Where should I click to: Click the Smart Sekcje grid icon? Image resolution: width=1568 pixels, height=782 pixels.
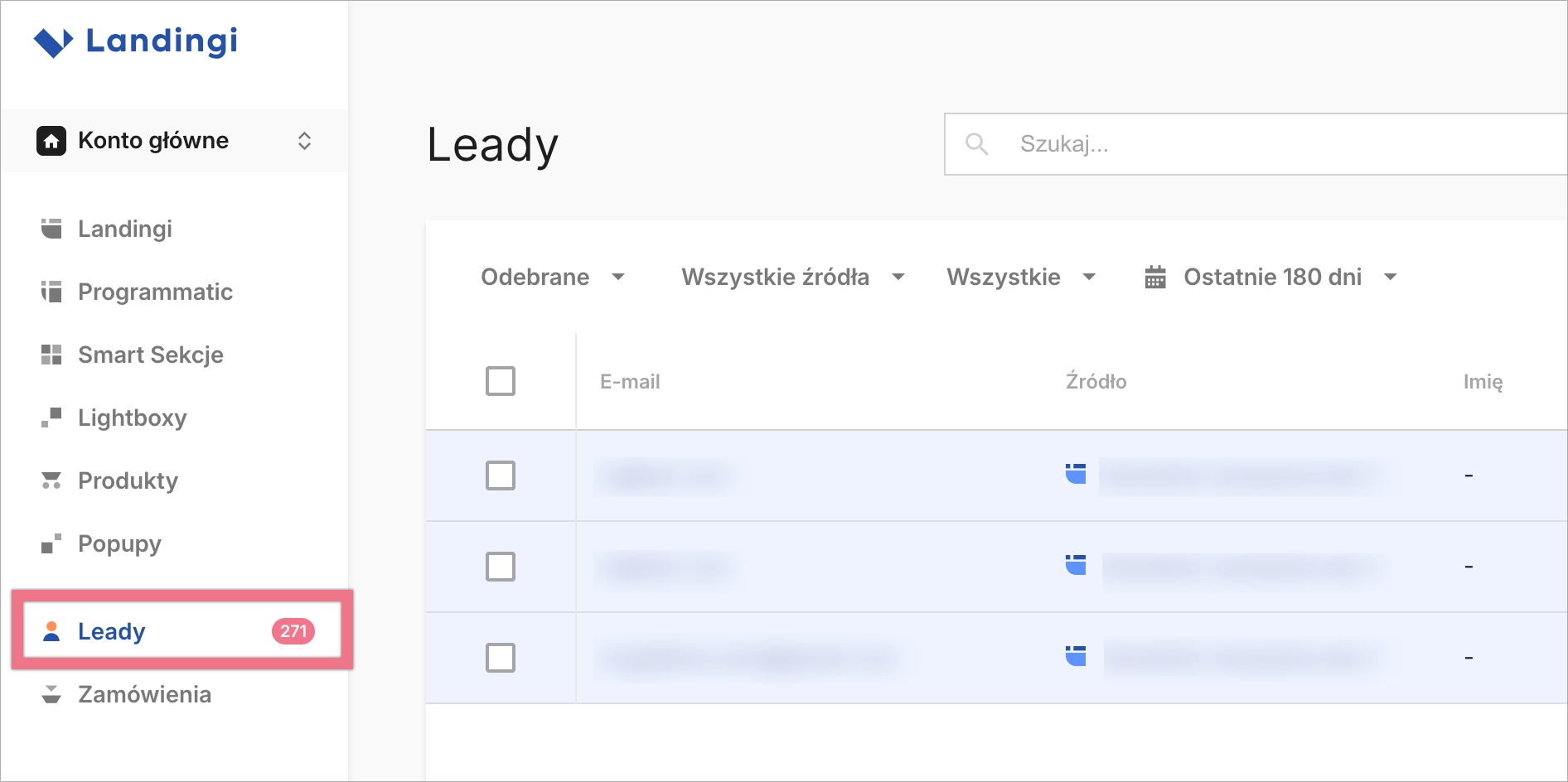click(x=51, y=355)
